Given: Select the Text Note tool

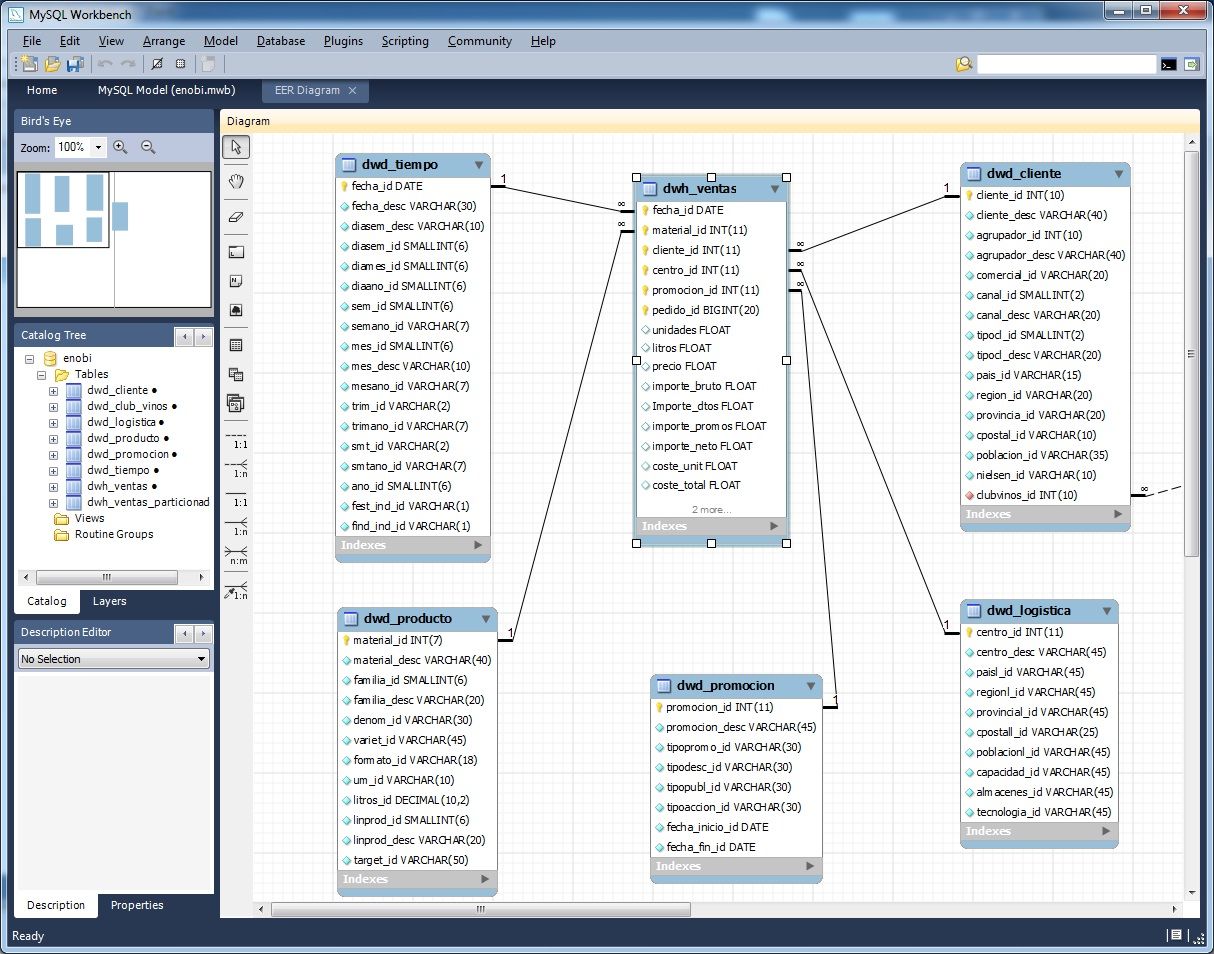Looking at the screenshot, I should coord(237,281).
